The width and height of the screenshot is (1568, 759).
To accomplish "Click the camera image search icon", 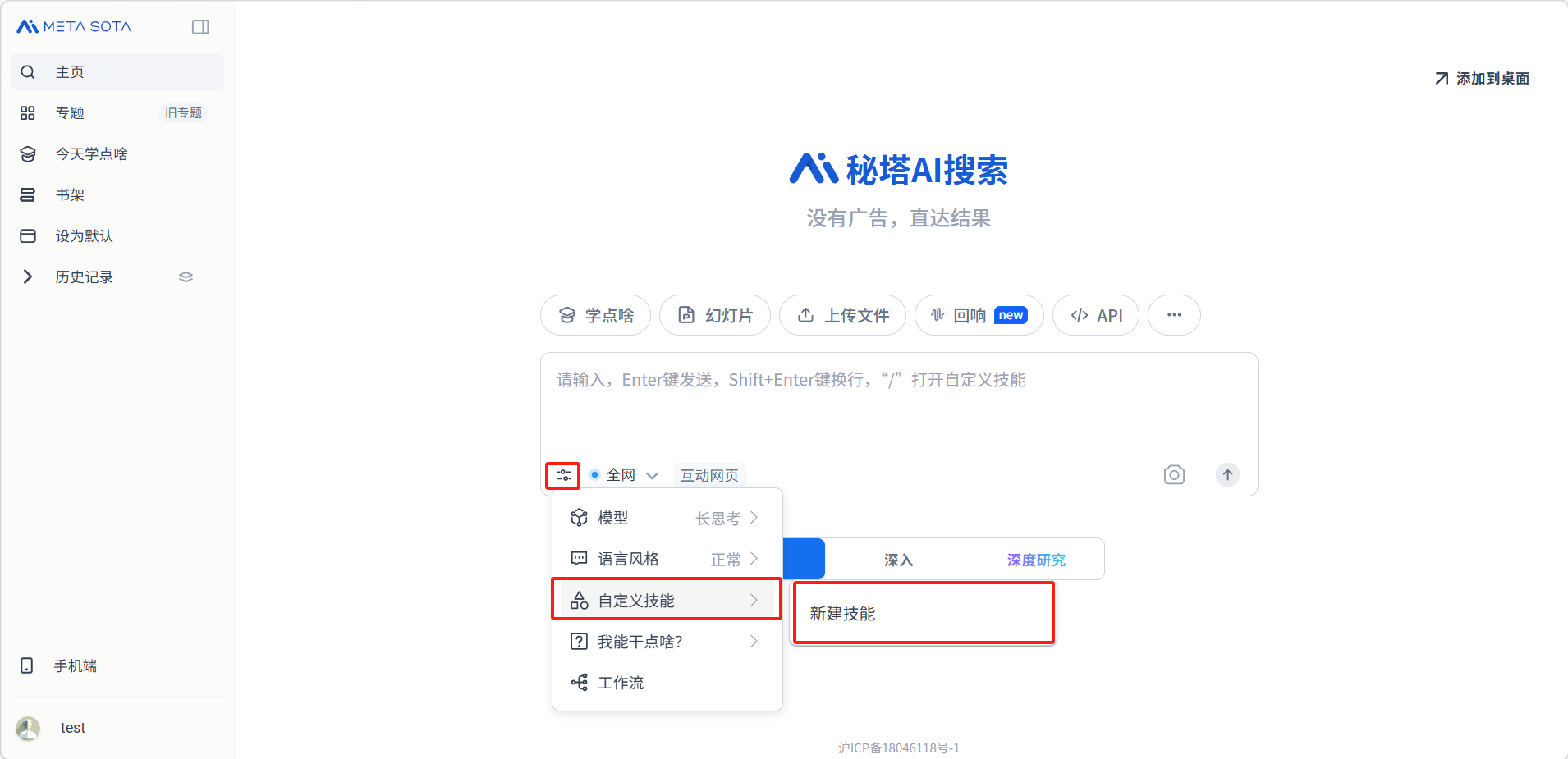I will (1174, 475).
